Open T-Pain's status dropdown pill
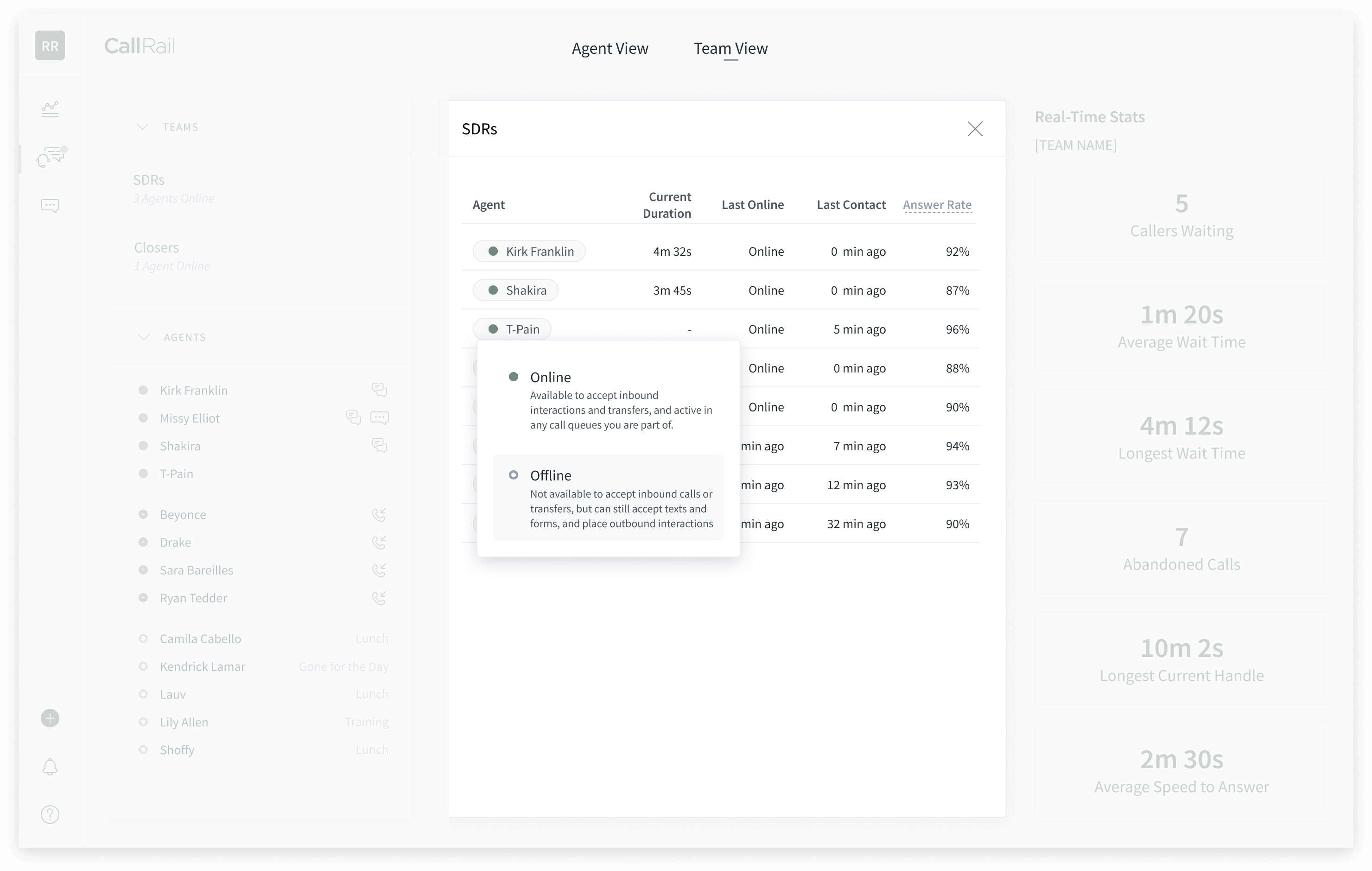 click(512, 329)
